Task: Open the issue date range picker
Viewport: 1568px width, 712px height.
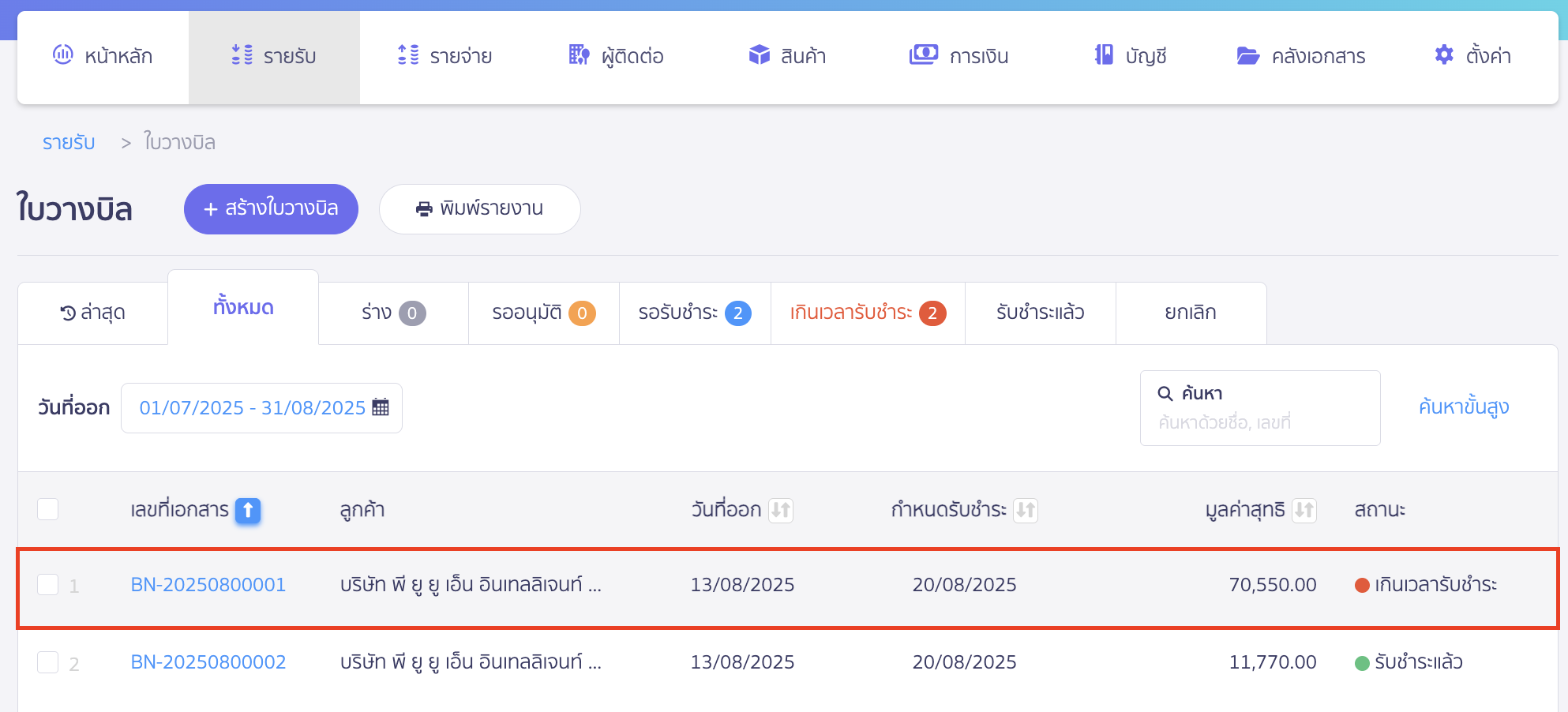Action: [x=261, y=408]
